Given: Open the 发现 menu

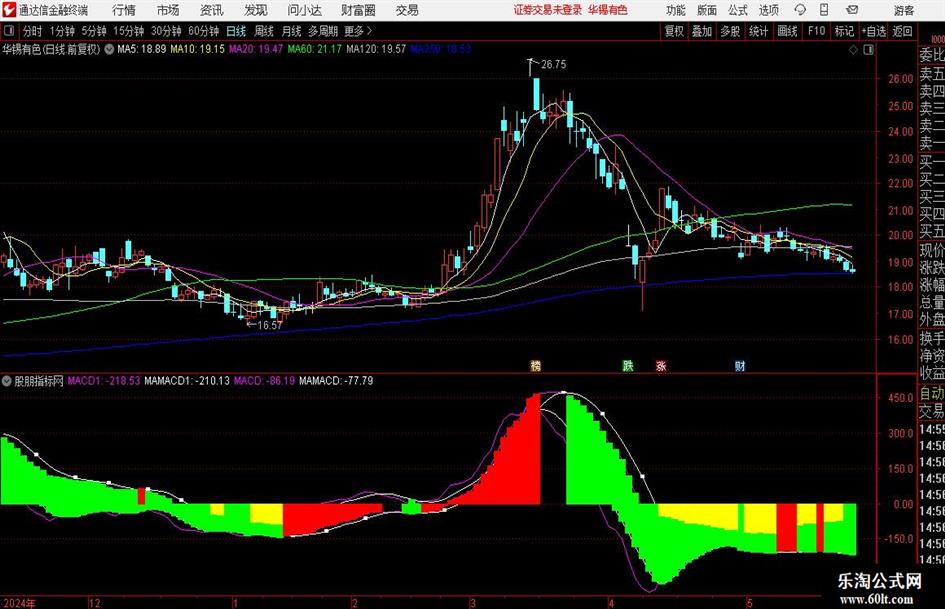Looking at the screenshot, I should [256, 10].
